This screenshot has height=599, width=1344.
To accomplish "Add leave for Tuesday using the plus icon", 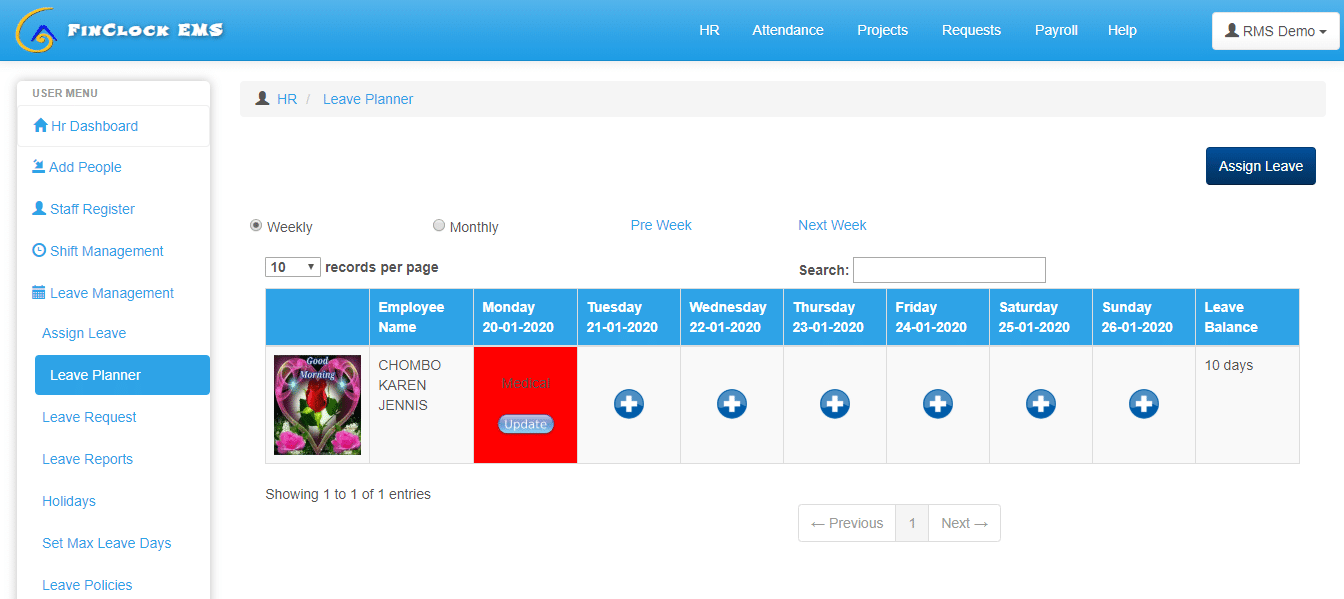I will click(628, 404).
